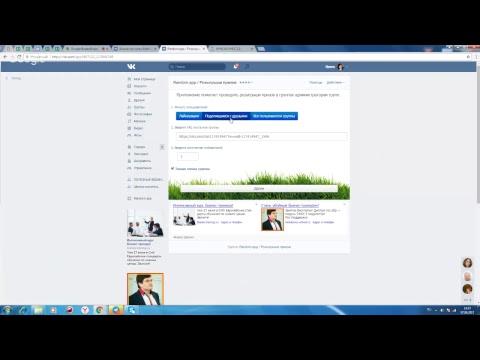This screenshot has height=360, width=480.
Task: Toggle the only group members checkbox
Action: tap(172, 169)
